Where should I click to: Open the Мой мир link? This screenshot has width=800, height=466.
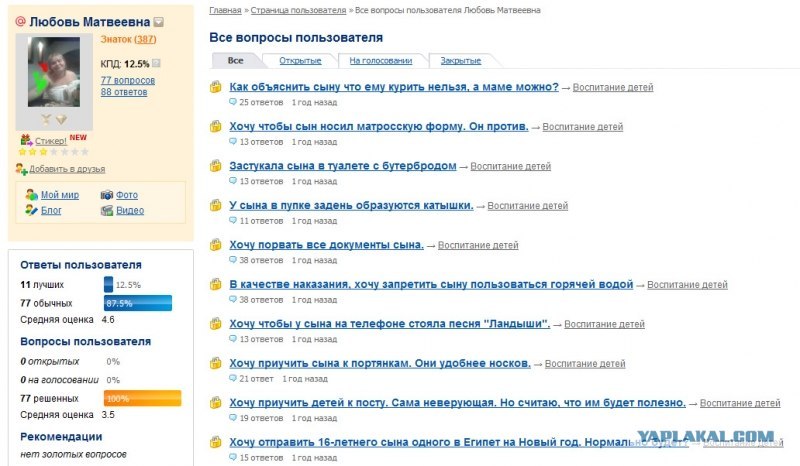tap(60, 194)
